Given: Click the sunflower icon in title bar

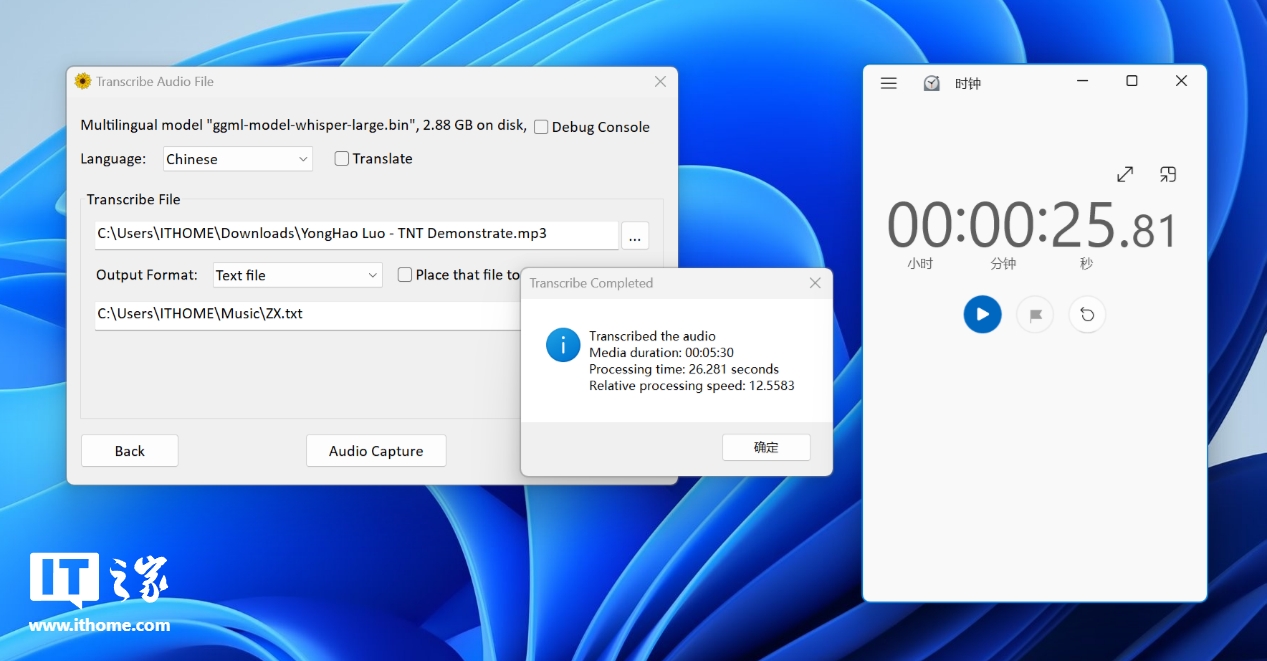Looking at the screenshot, I should 83,82.
